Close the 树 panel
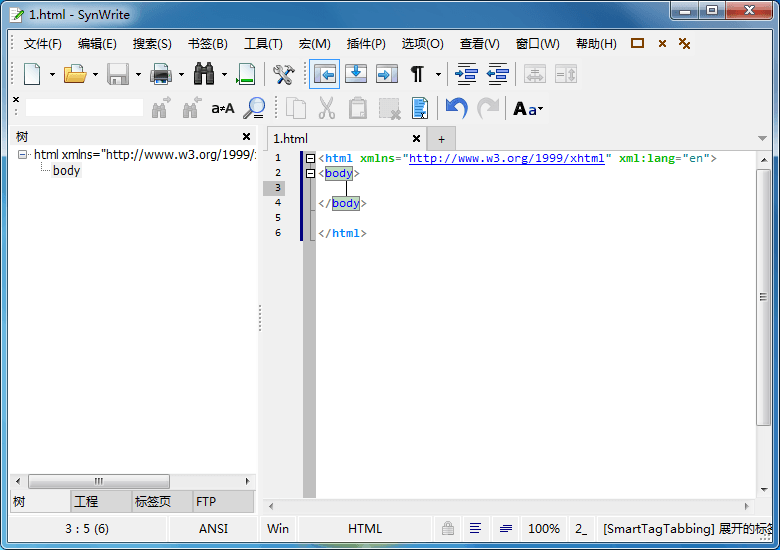Image resolution: width=780 pixels, height=550 pixels. click(x=246, y=136)
